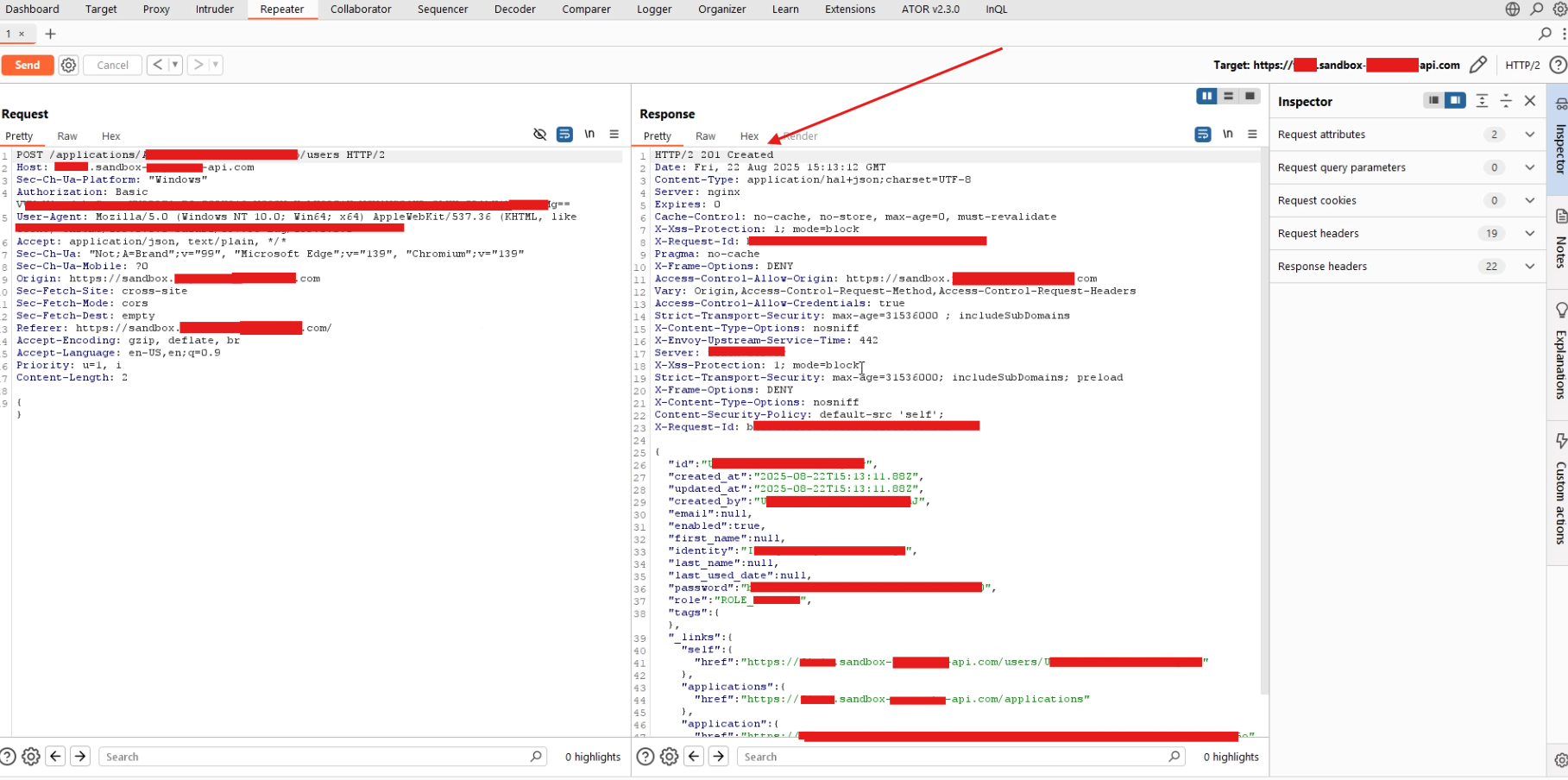Click the edit target pencil icon

point(1477,65)
